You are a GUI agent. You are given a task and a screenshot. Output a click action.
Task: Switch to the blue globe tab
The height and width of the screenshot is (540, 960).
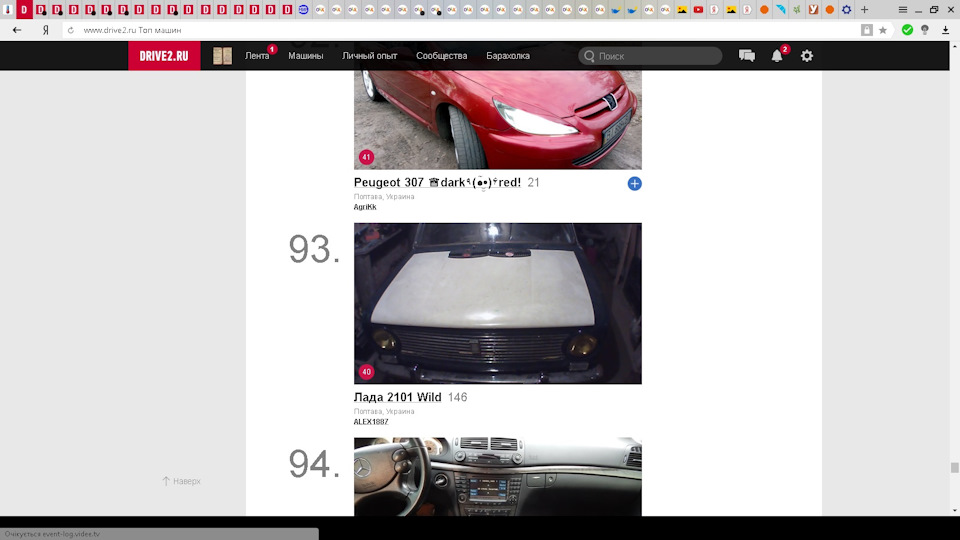[304, 10]
